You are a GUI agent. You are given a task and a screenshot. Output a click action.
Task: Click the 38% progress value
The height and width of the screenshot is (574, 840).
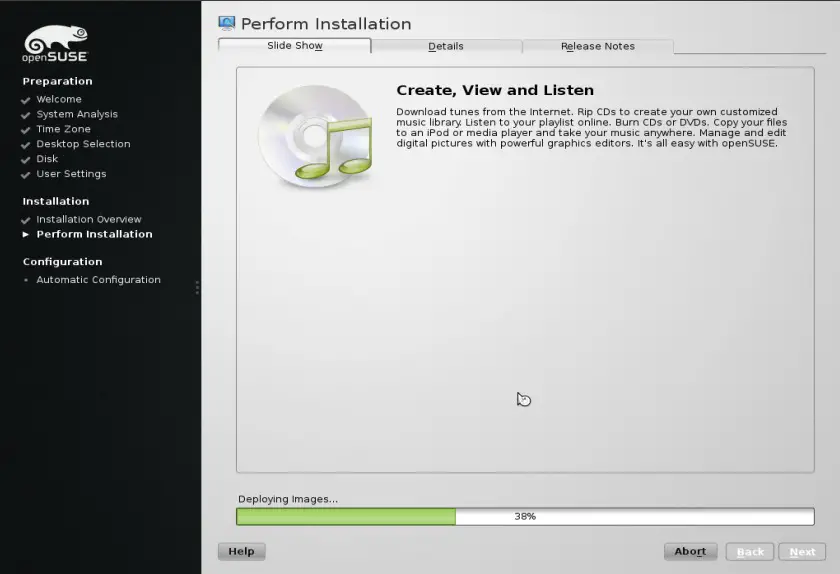[525, 517]
